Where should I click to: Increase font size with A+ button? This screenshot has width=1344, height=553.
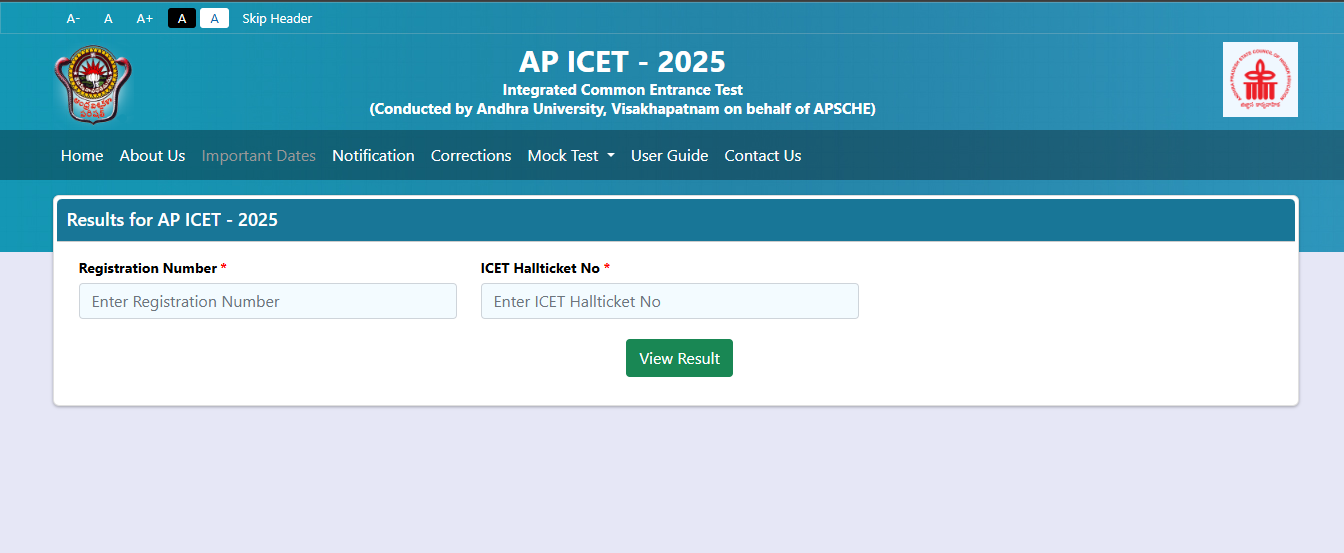145,18
